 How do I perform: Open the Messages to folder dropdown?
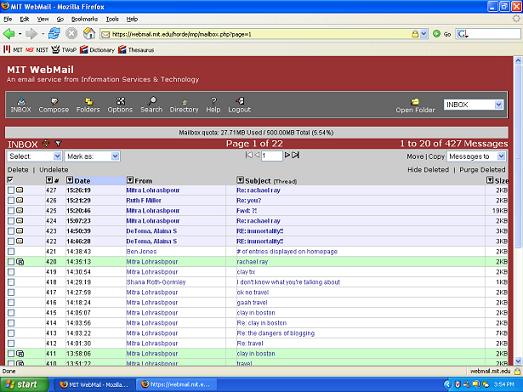click(x=476, y=156)
